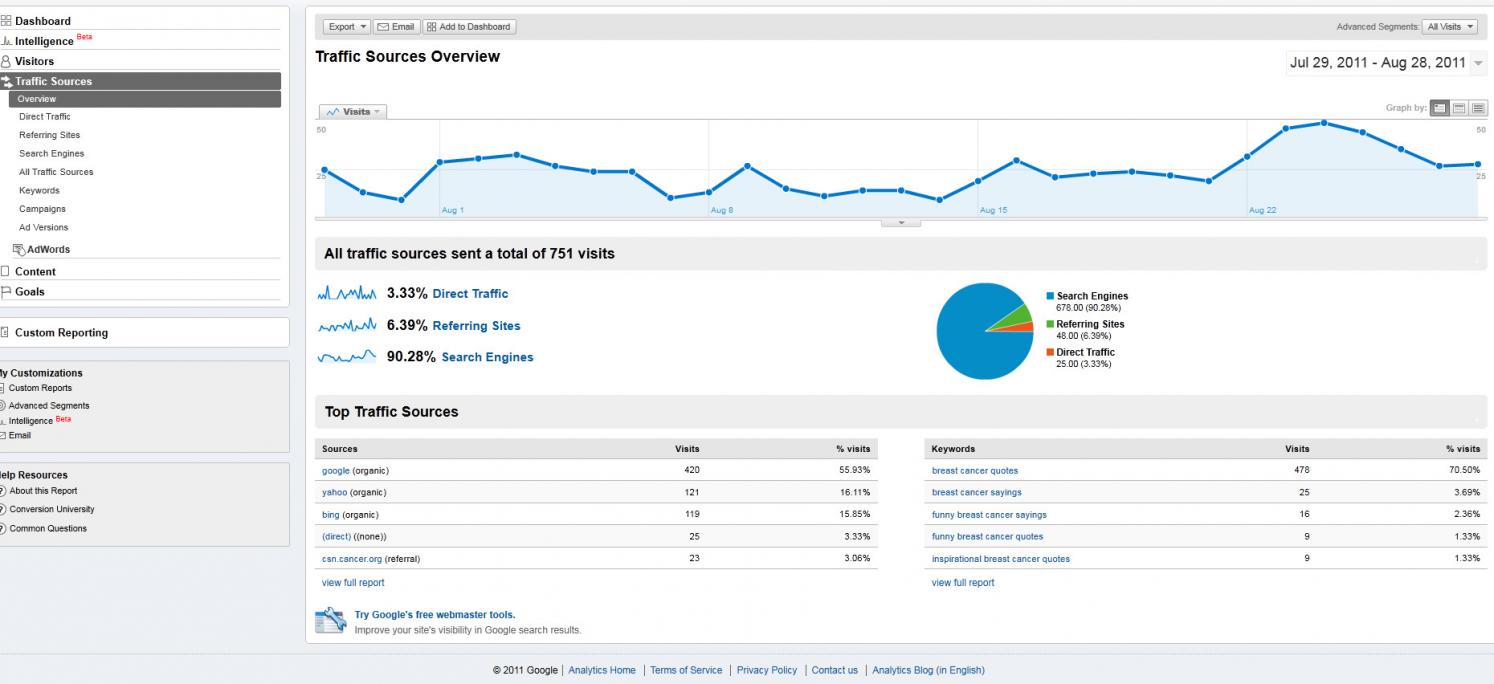Open the Export dropdown
The height and width of the screenshot is (684, 1494).
(x=347, y=27)
